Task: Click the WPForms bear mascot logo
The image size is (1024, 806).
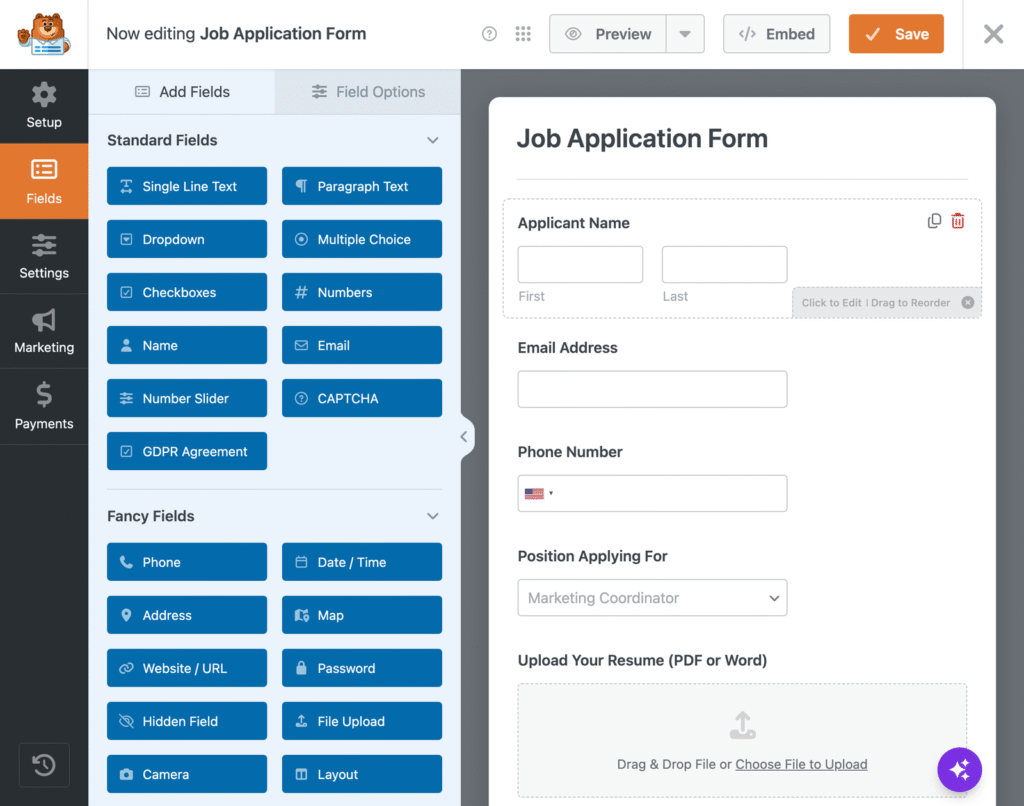Action: point(44,34)
